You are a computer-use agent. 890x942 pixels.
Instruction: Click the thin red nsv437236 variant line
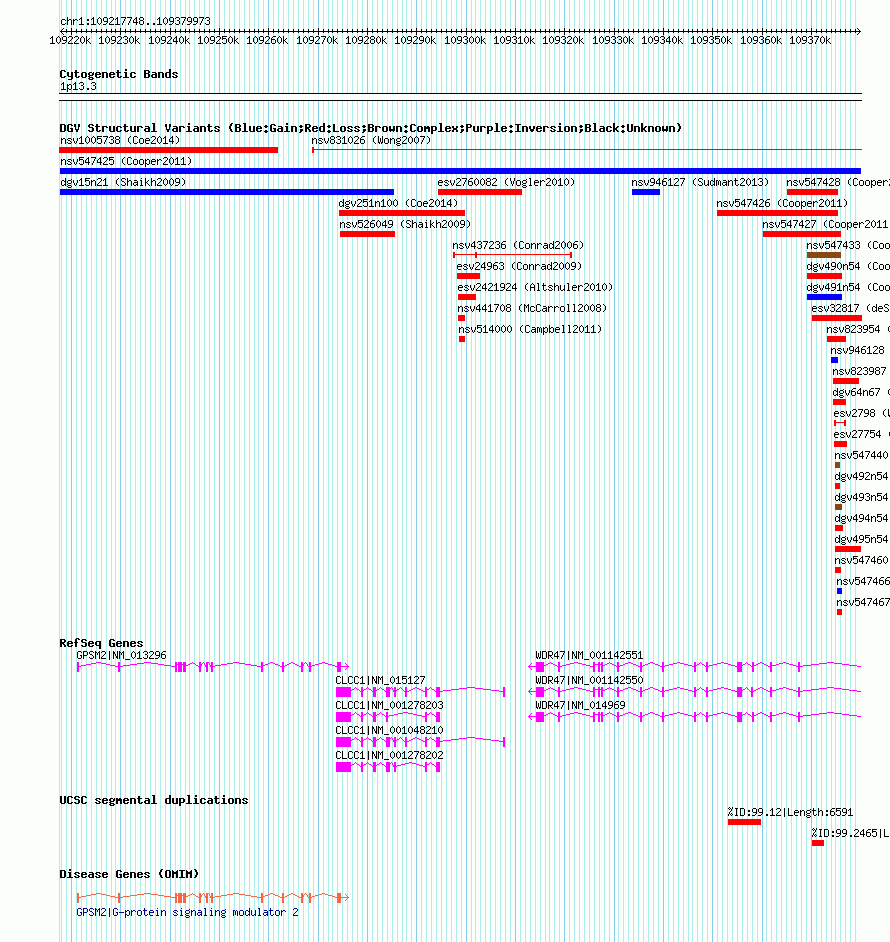513,255
